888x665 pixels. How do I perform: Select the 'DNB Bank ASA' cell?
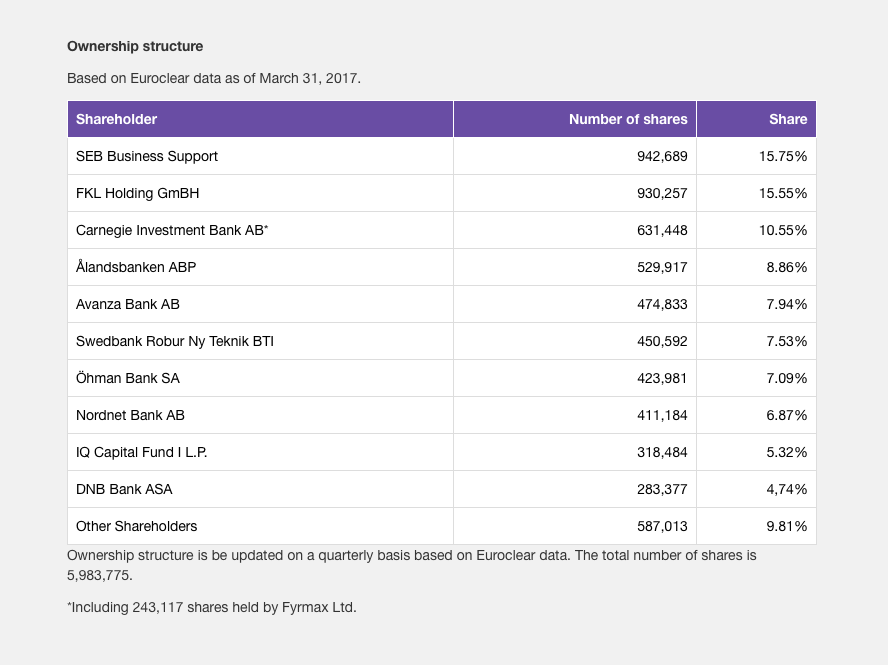[261, 489]
